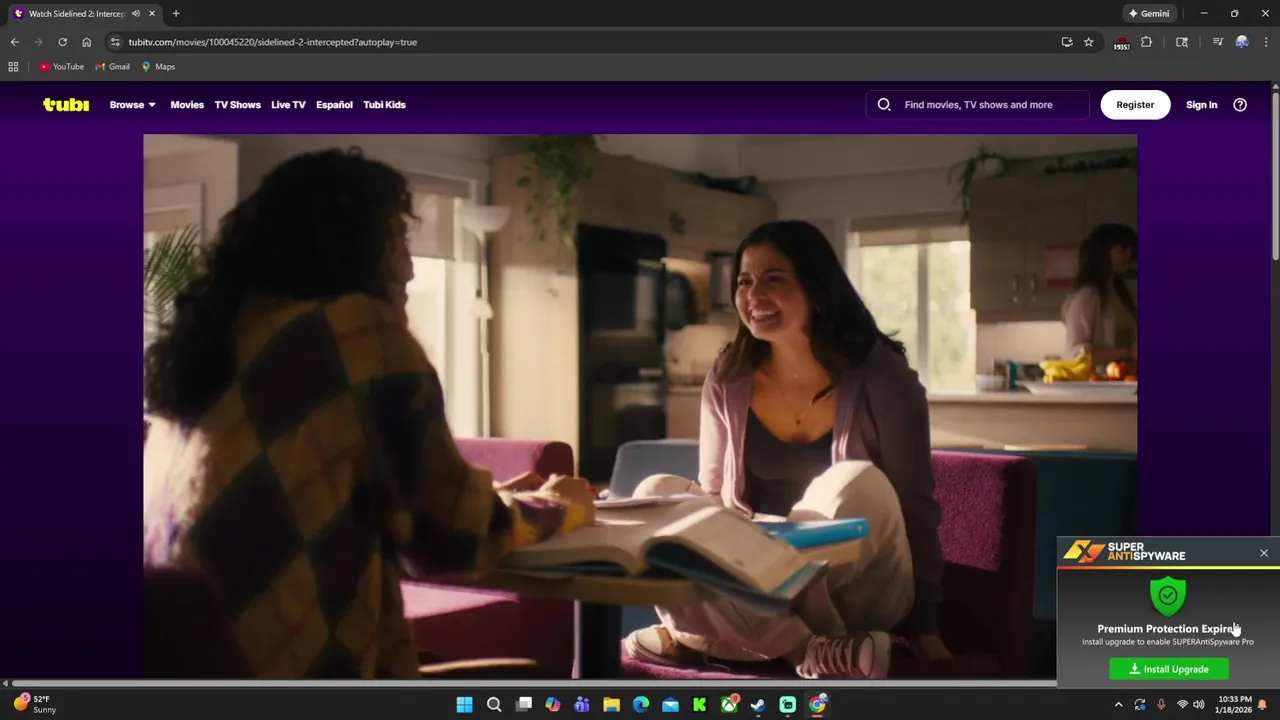The image size is (1280, 720).
Task: Click the address bar URL
Action: pos(272,42)
